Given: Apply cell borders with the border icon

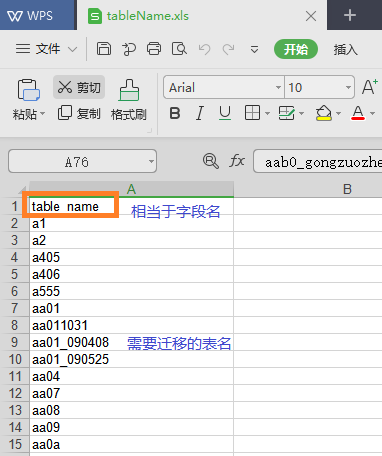Looking at the screenshot, I should click(x=252, y=113).
